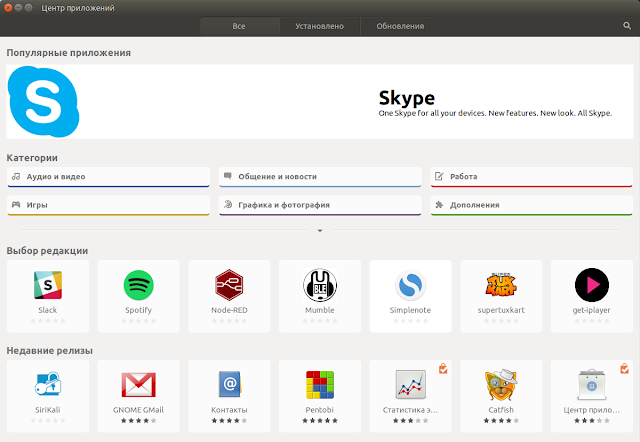This screenshot has height=442, width=640.
Task: Click the Catfish name label
Action: point(501,410)
